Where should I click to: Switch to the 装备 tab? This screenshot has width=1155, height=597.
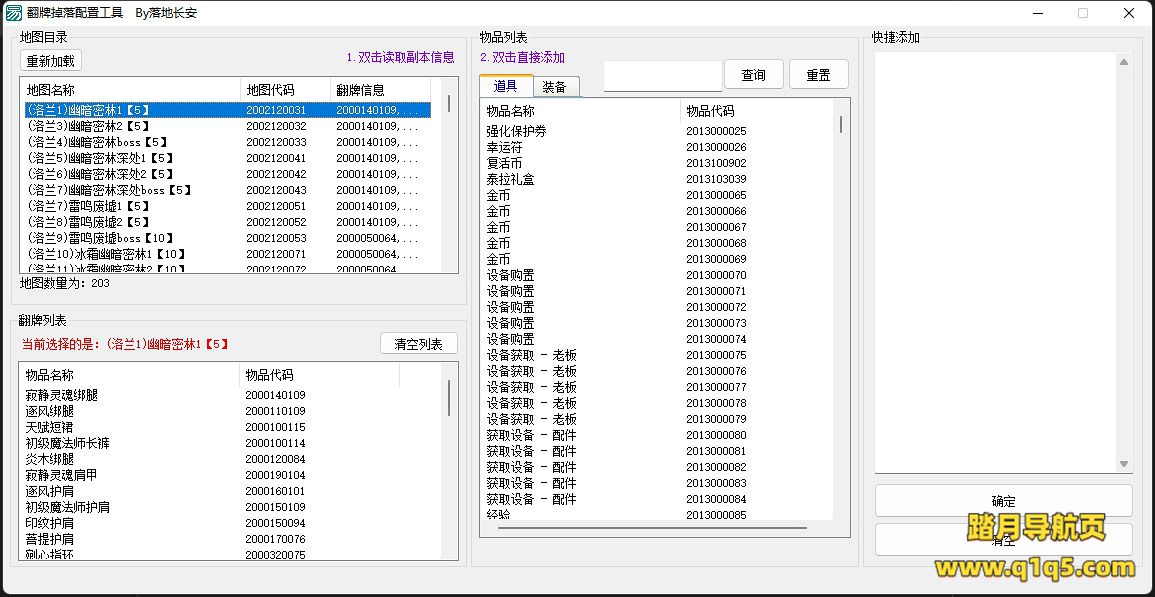point(555,87)
